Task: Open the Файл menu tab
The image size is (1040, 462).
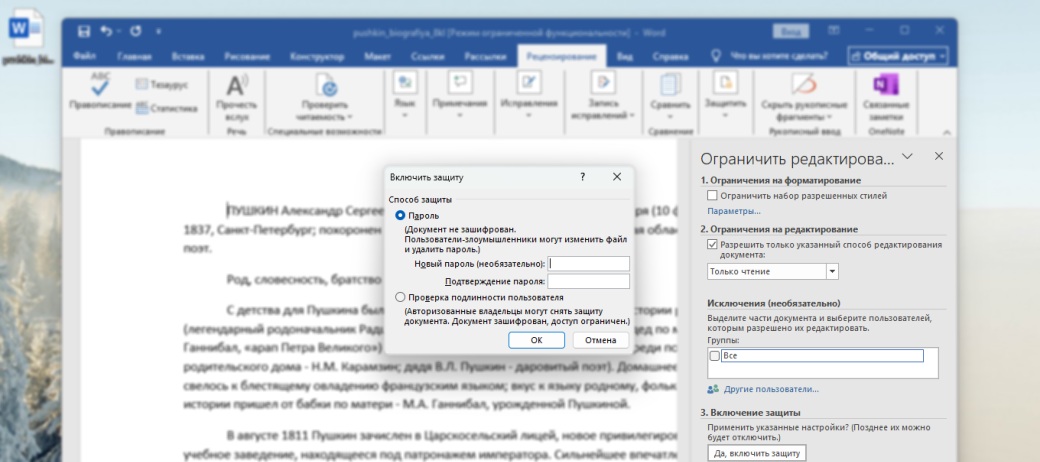Action: coord(85,57)
